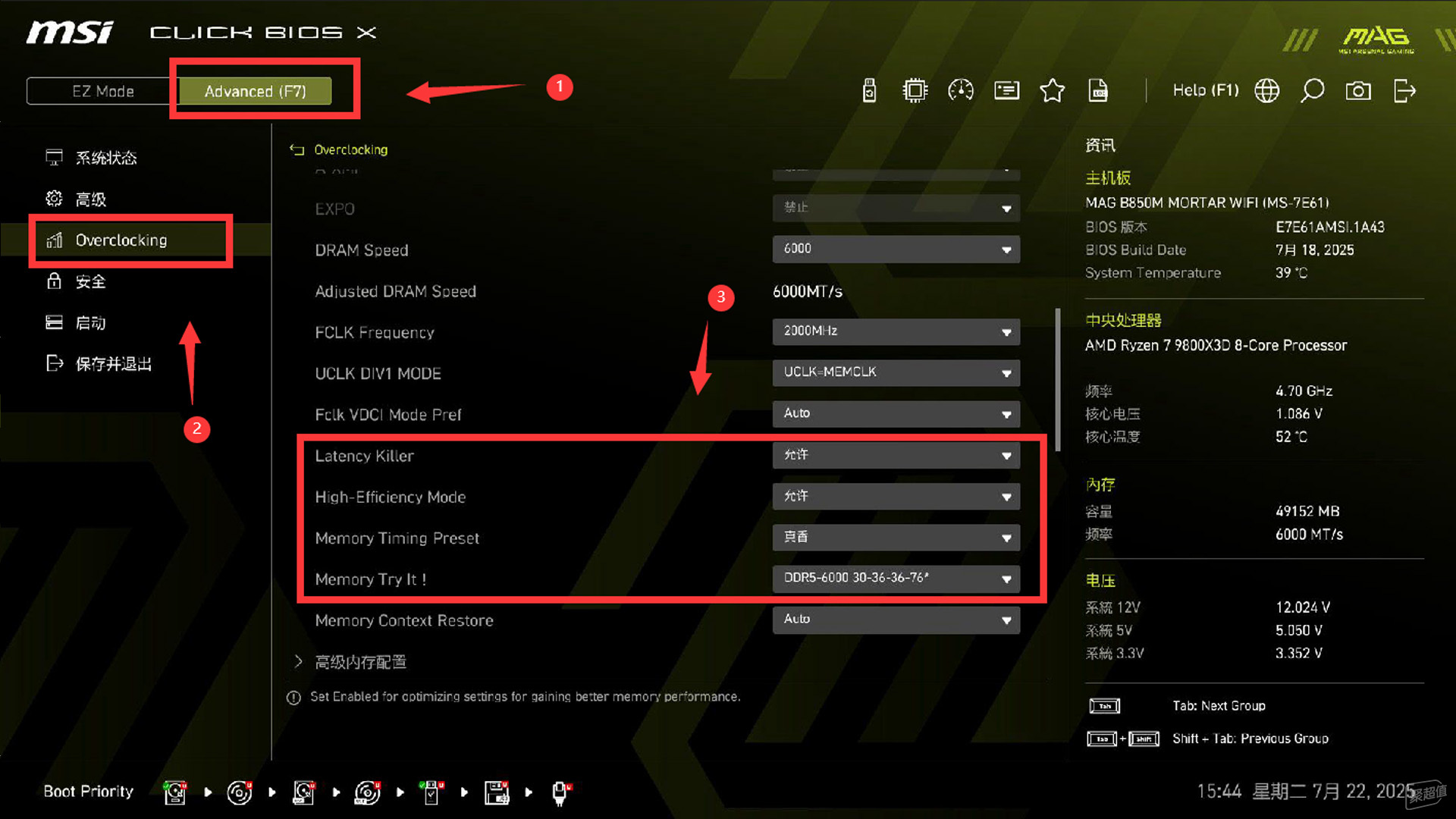Open the UCLK DIV1 MODE dropdown
Screen dimensions: 1456x819
896,372
